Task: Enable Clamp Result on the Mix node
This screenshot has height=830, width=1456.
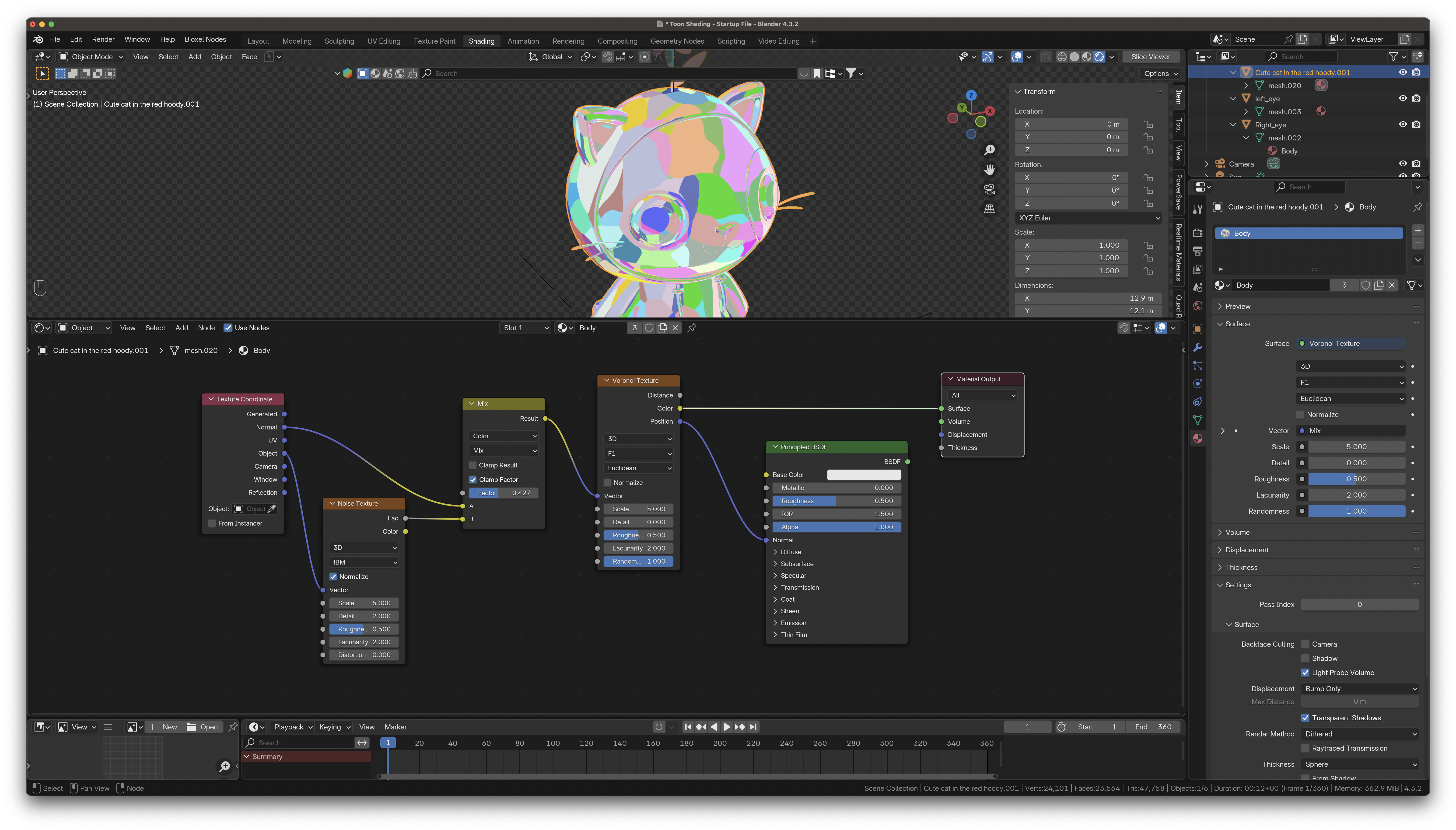Action: pyautogui.click(x=472, y=465)
